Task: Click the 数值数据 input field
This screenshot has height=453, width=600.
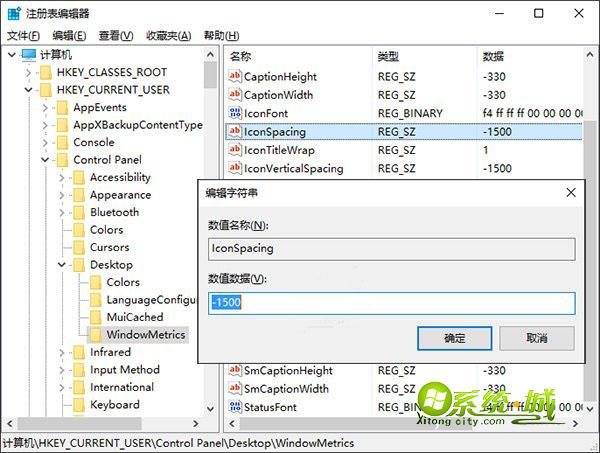Action: [x=391, y=303]
